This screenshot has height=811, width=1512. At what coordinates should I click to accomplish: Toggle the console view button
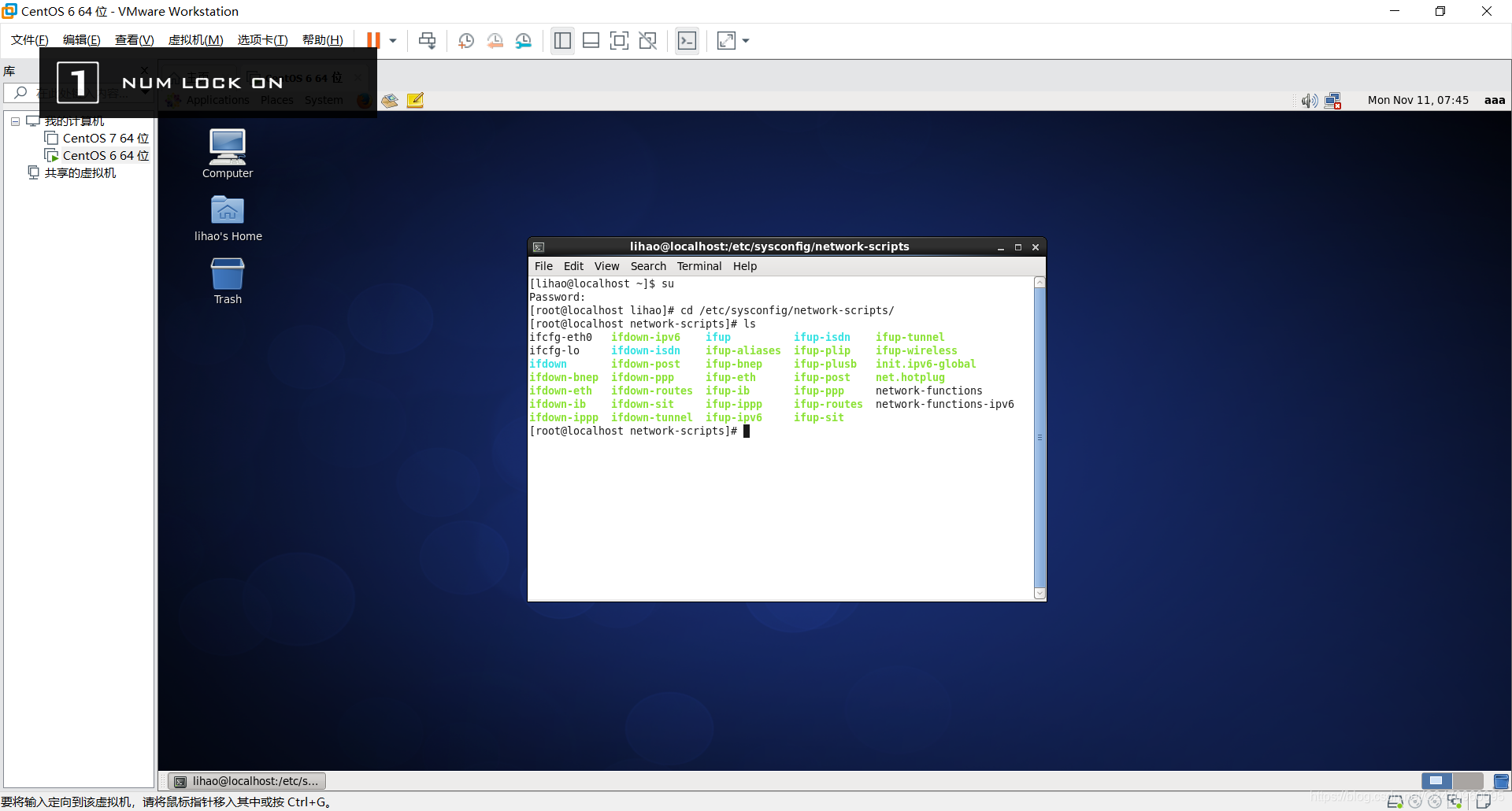pyautogui.click(x=687, y=40)
